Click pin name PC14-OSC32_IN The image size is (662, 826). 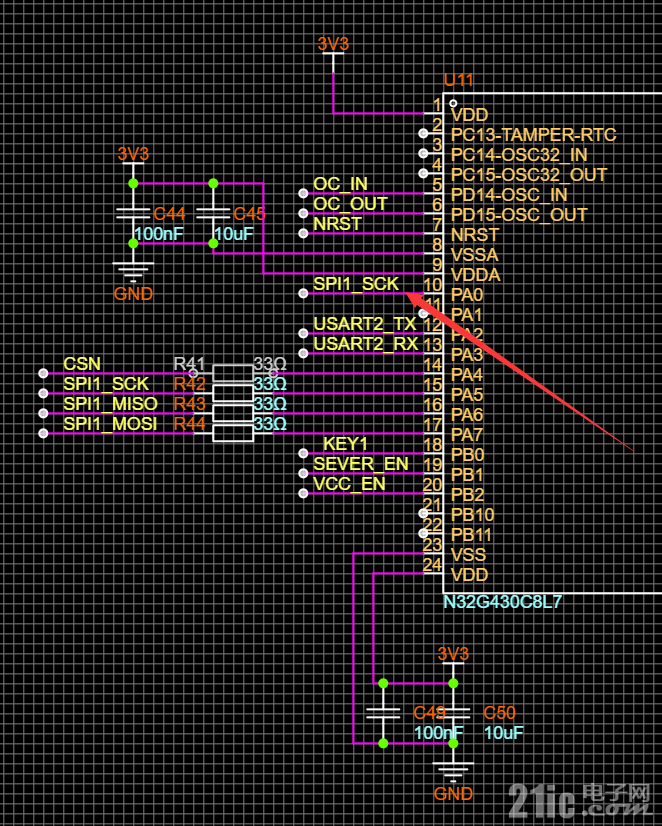(519, 155)
